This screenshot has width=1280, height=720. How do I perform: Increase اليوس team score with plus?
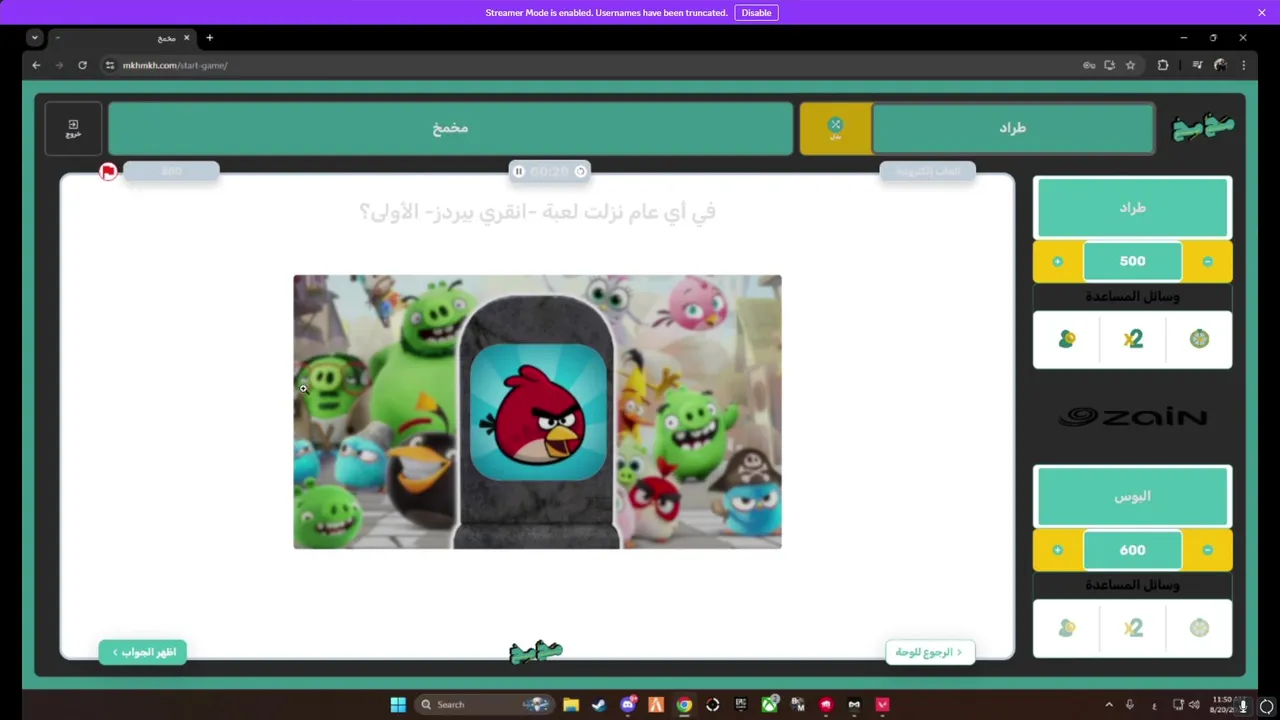[1057, 550]
